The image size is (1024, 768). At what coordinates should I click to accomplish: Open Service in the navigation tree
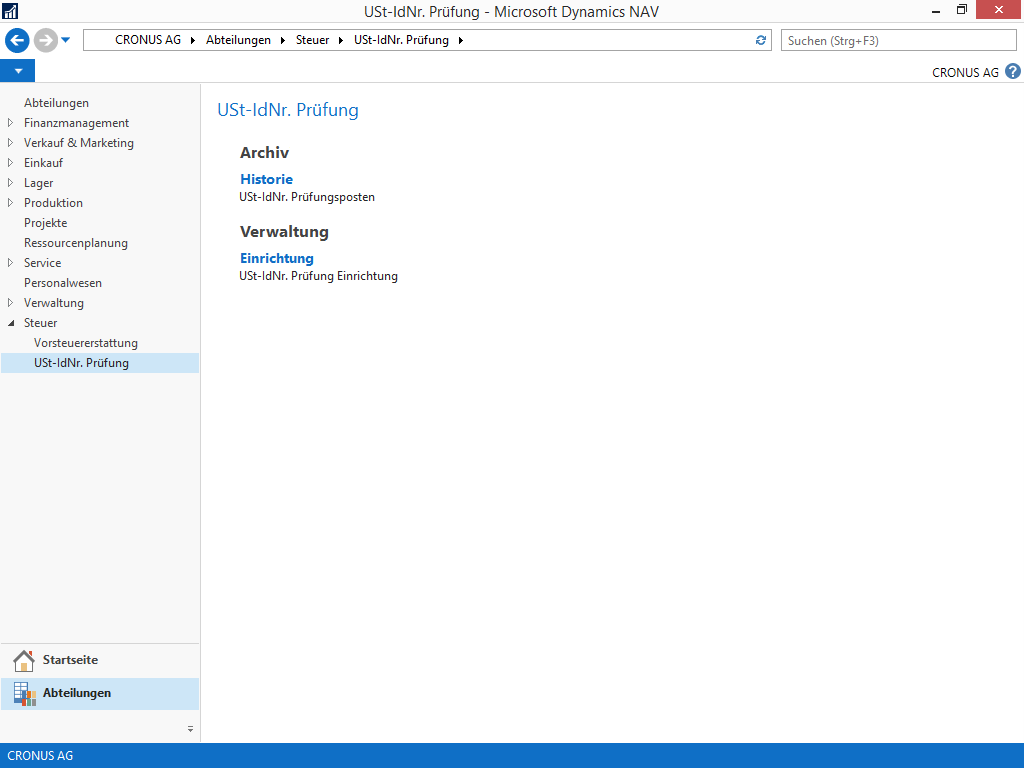[42, 263]
